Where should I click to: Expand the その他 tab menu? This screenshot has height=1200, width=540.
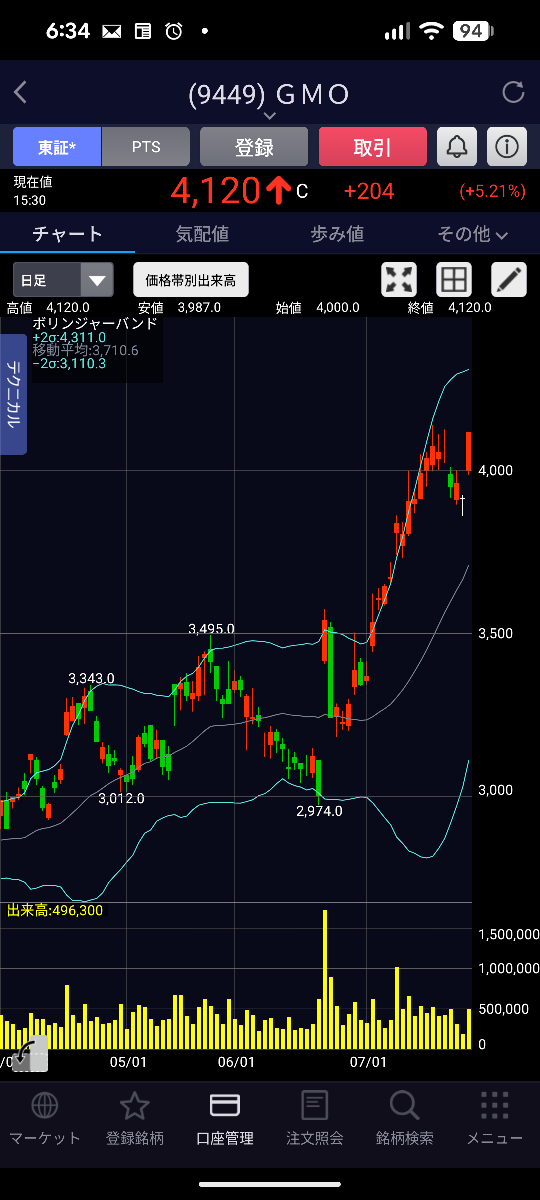coord(472,234)
